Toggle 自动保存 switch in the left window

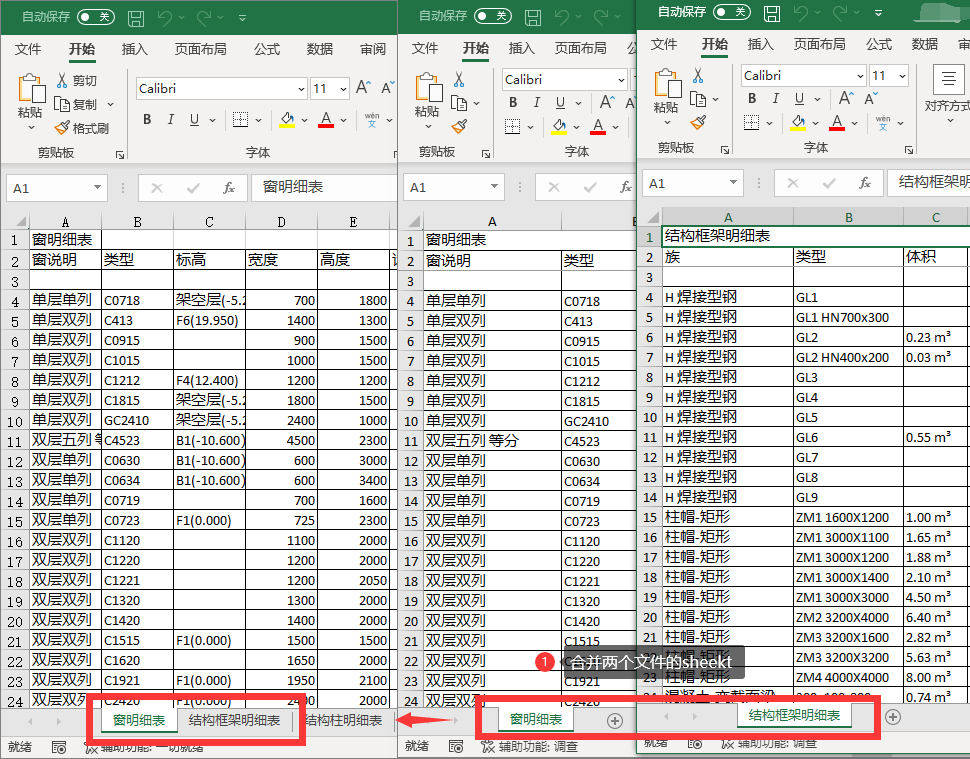[x=96, y=17]
